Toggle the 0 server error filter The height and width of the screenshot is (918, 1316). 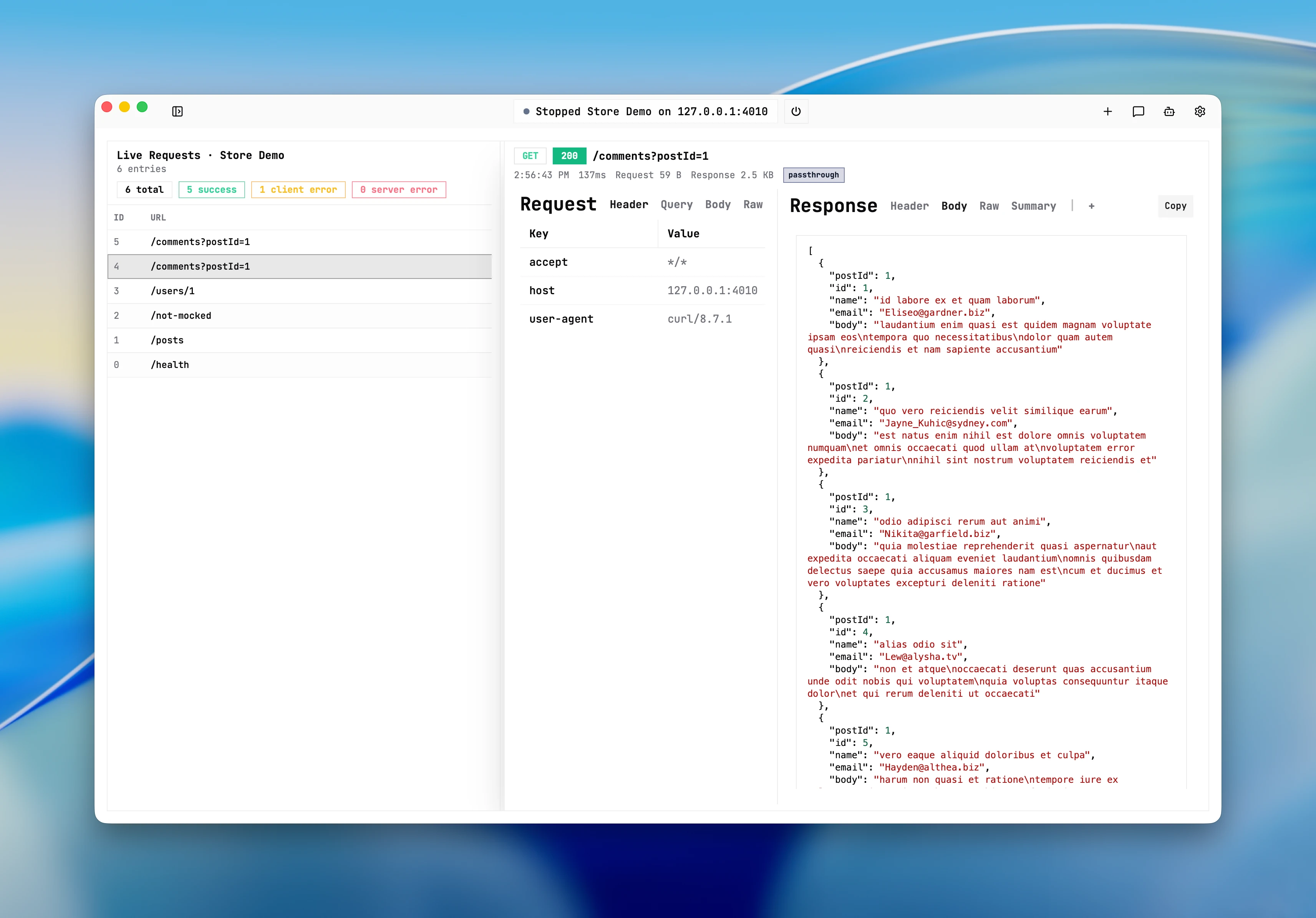(x=399, y=190)
